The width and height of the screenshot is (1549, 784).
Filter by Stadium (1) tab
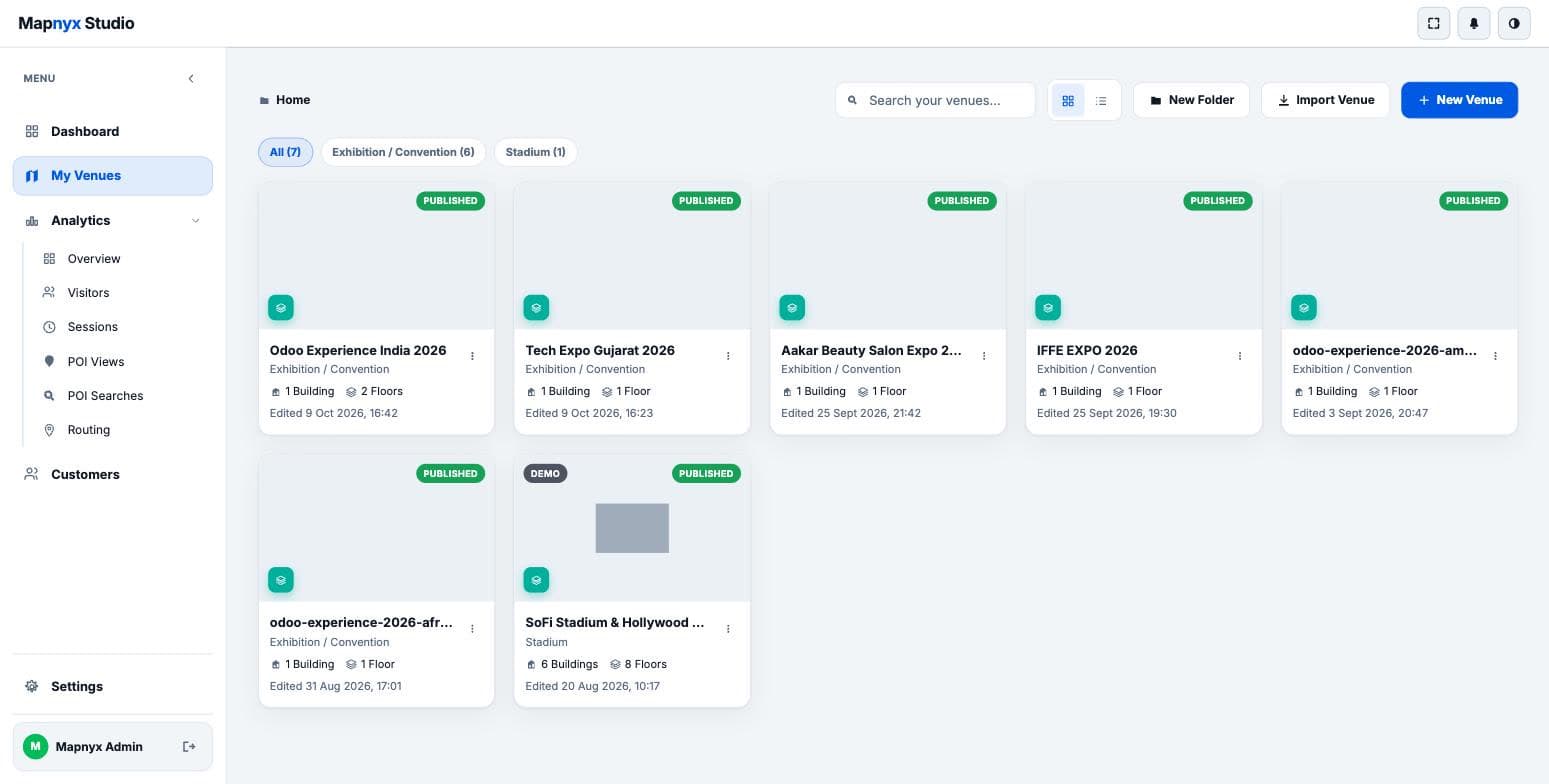[535, 152]
